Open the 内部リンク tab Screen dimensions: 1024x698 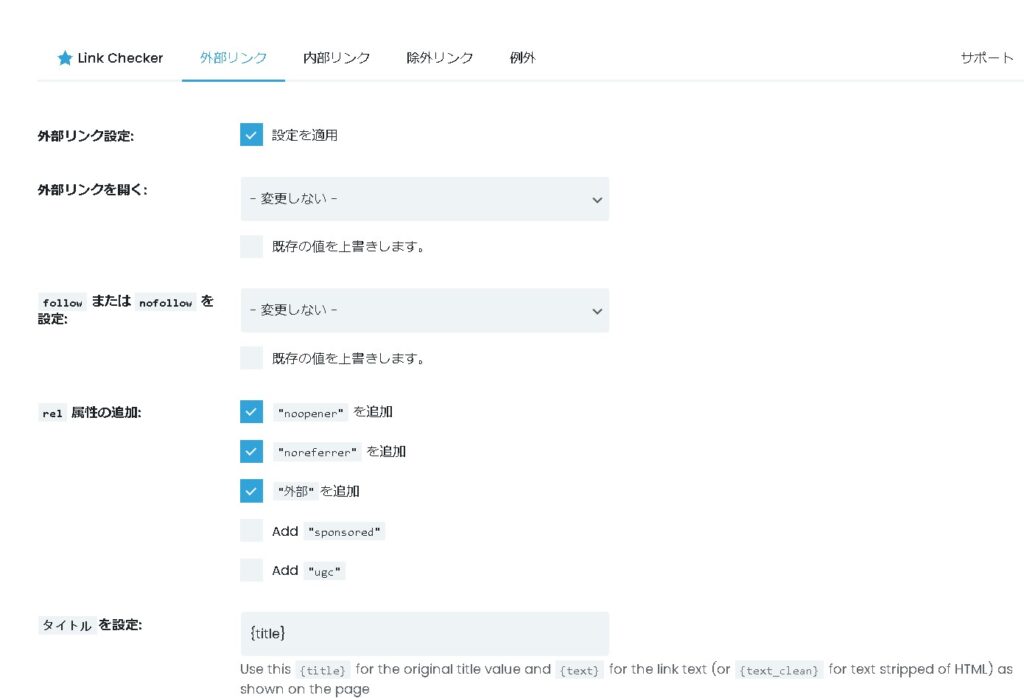[x=336, y=58]
